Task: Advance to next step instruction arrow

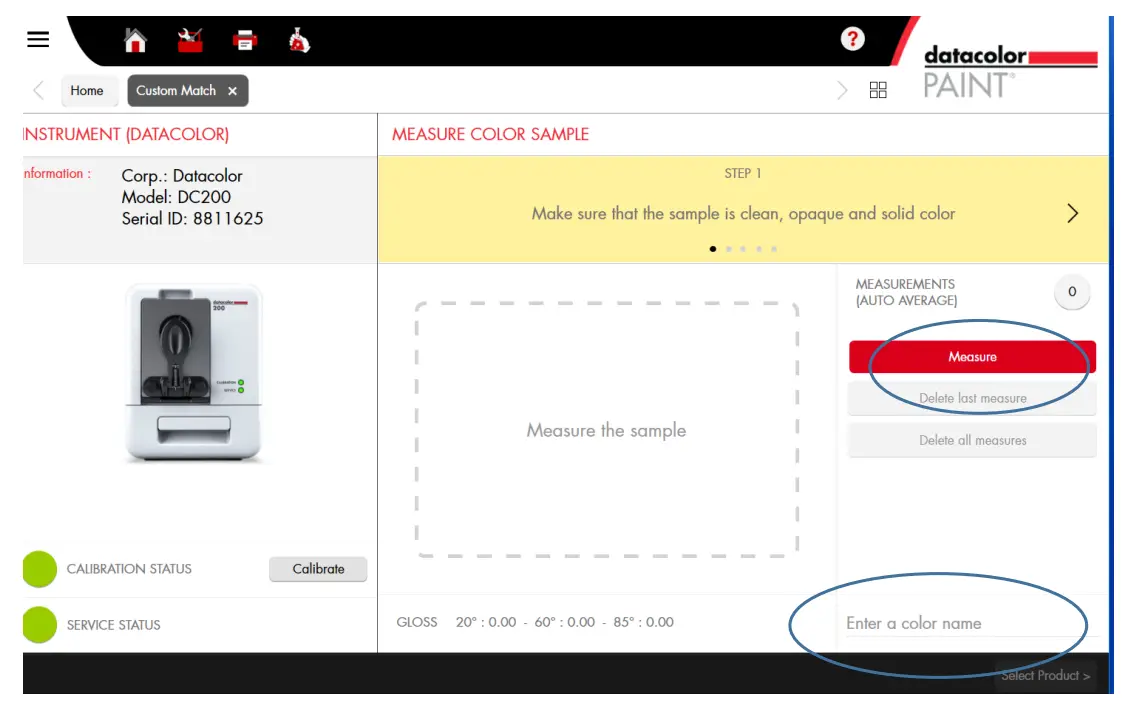Action: point(1072,213)
